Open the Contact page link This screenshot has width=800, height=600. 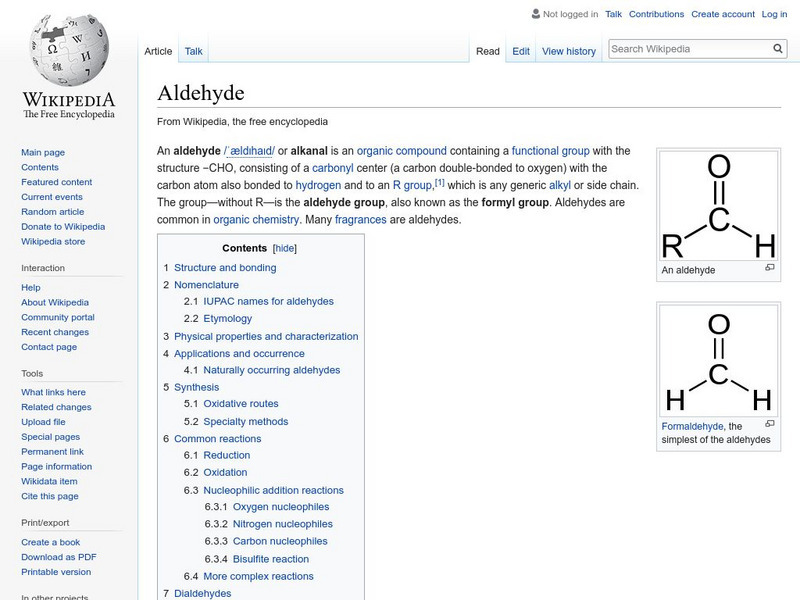pyautogui.click(x=49, y=346)
